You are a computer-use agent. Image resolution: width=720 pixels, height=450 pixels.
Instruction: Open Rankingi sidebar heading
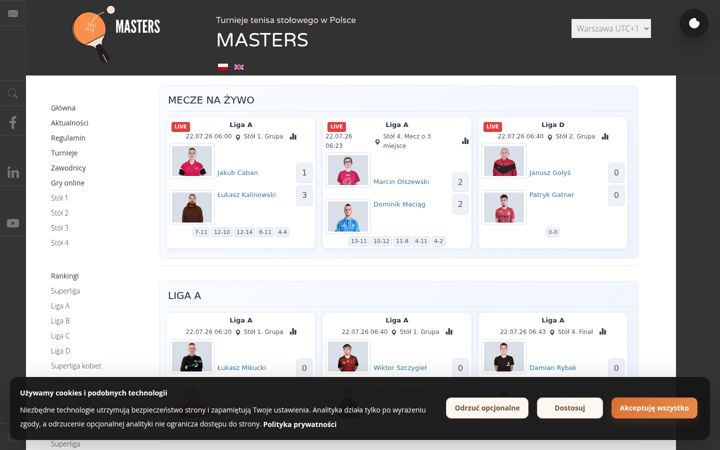point(65,276)
